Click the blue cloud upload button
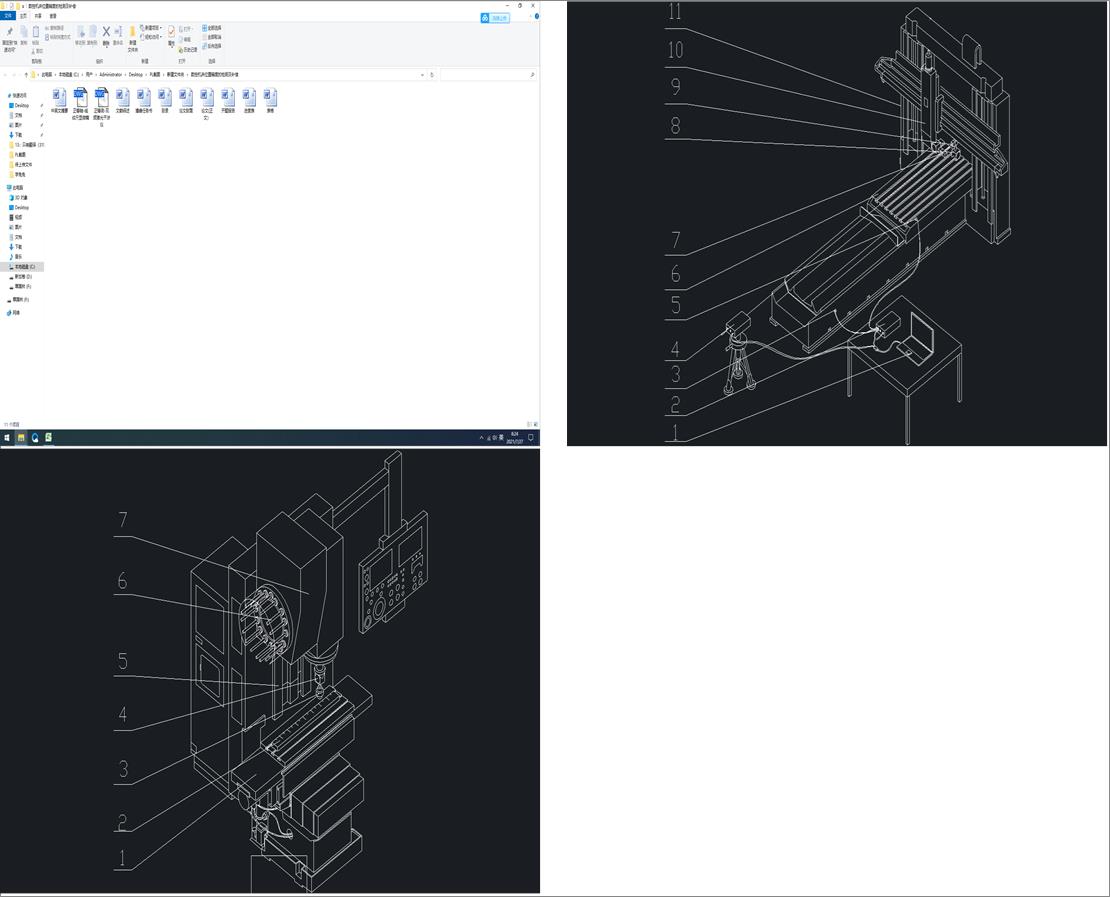 [x=495, y=18]
